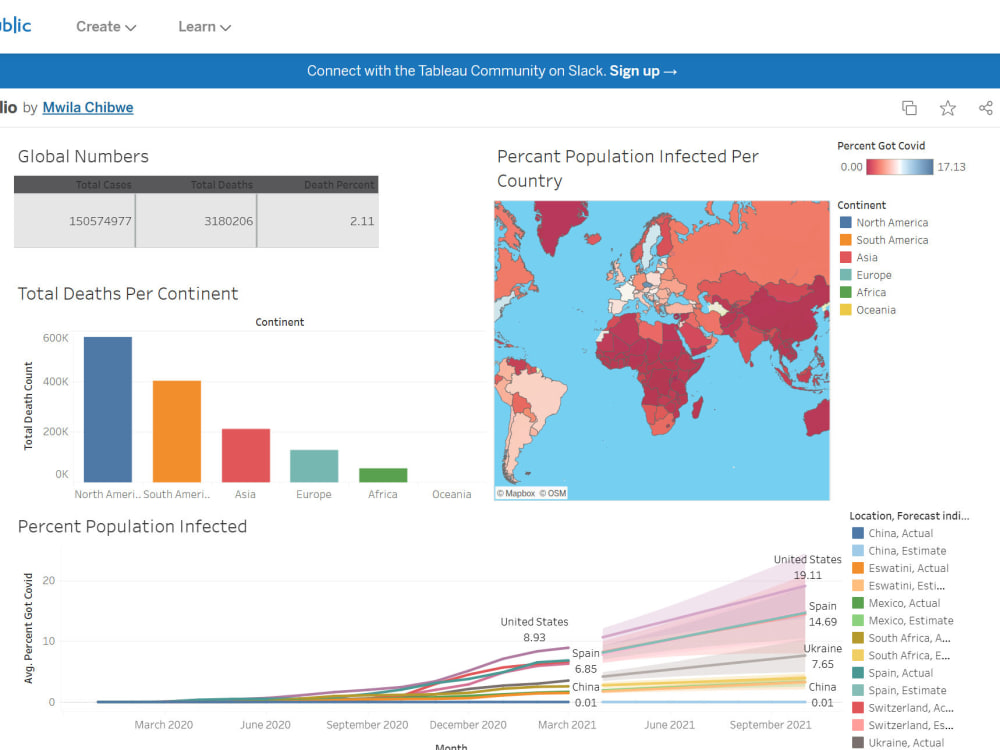Open the Create dropdown menu
Image resolution: width=1000 pixels, height=750 pixels.
106,27
